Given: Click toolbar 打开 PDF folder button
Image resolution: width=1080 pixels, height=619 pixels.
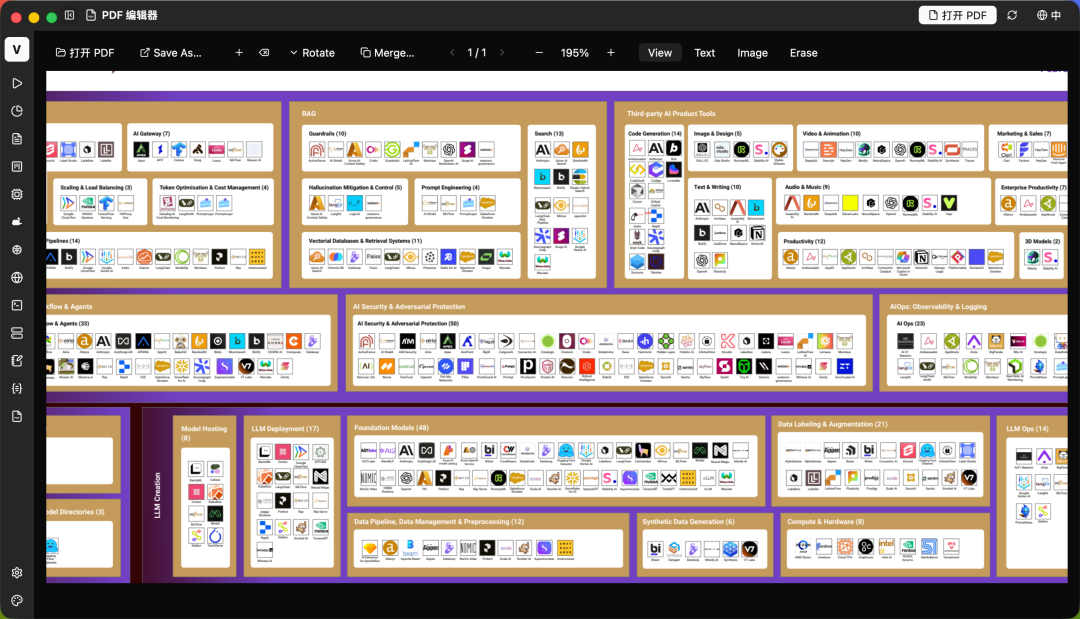Looking at the screenshot, I should pyautogui.click(x=85, y=52).
